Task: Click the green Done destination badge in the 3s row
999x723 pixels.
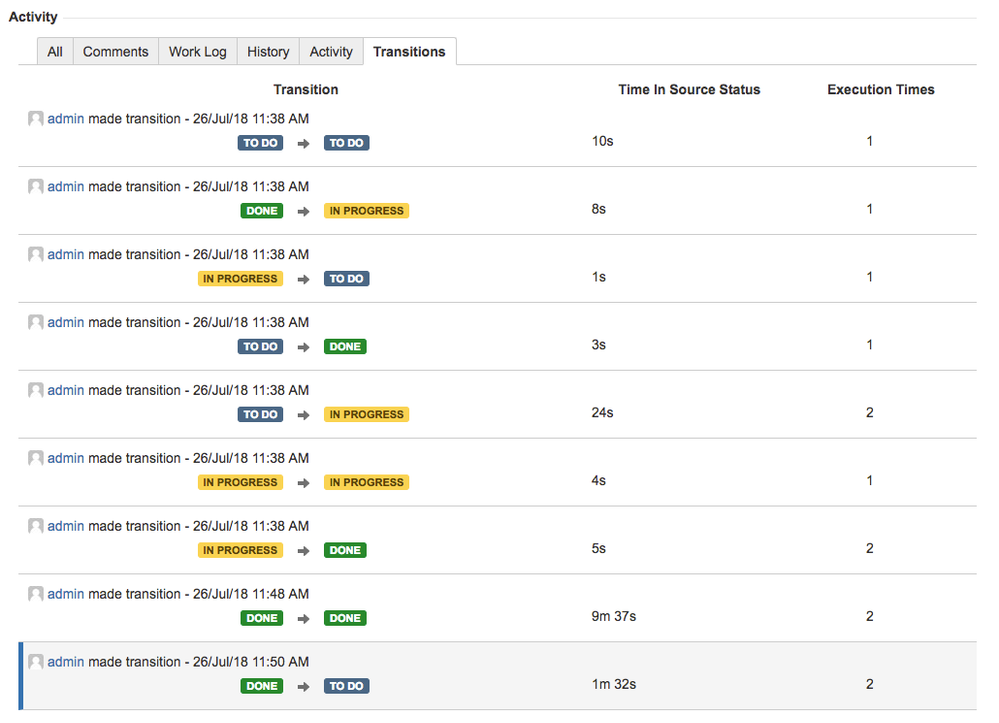Action: (x=345, y=347)
